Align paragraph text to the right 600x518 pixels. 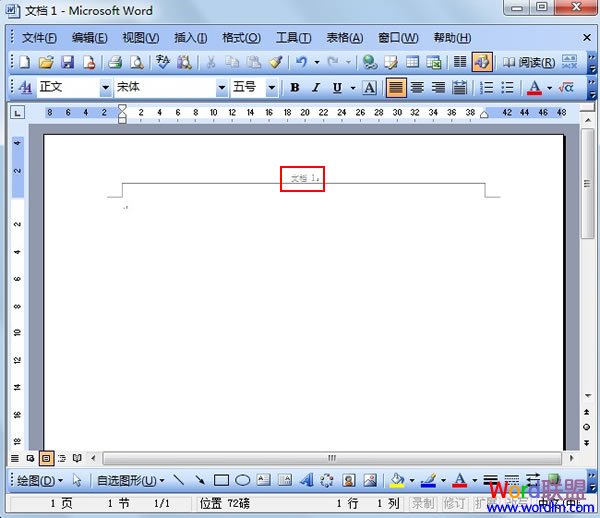click(438, 88)
